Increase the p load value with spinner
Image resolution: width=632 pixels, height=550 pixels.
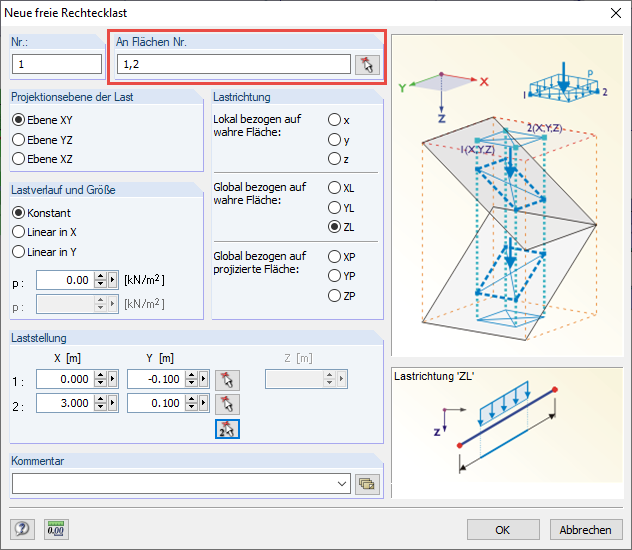[x=100, y=276]
